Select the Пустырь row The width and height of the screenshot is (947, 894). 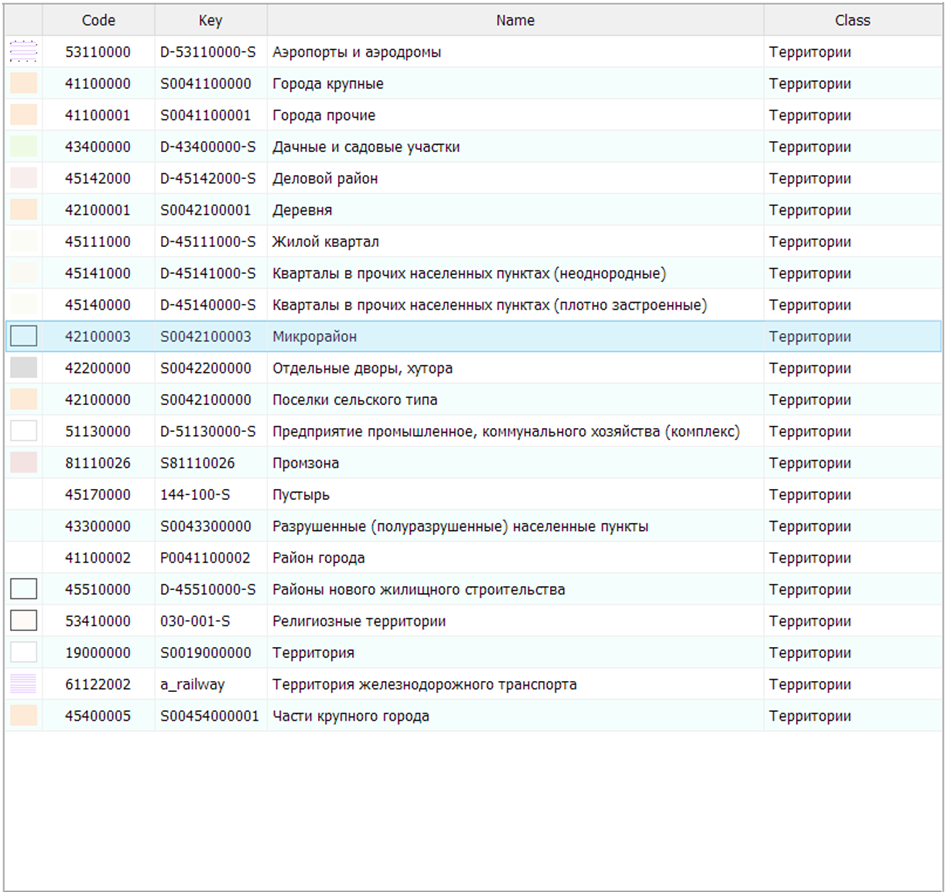point(301,495)
